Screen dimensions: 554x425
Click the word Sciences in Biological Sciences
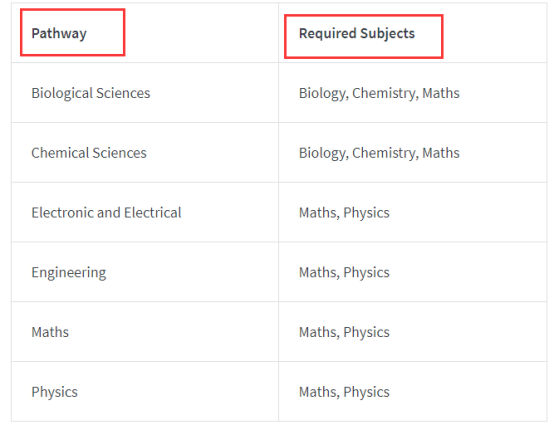[123, 93]
